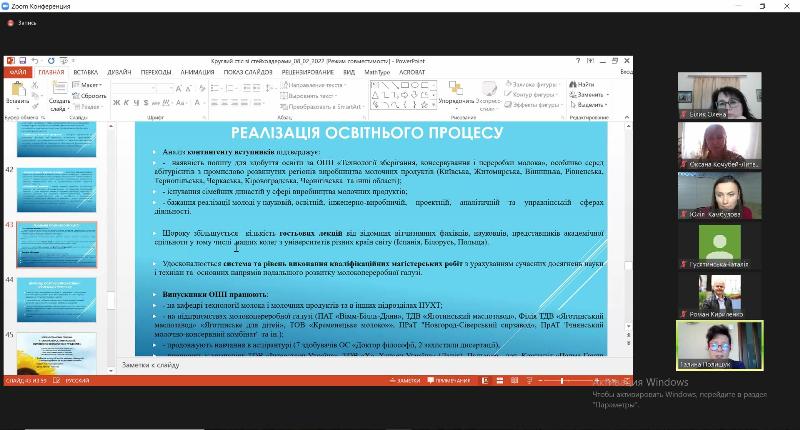Open the Layout (Макет) dropdown
The height and width of the screenshot is (430, 800).
(x=87, y=85)
